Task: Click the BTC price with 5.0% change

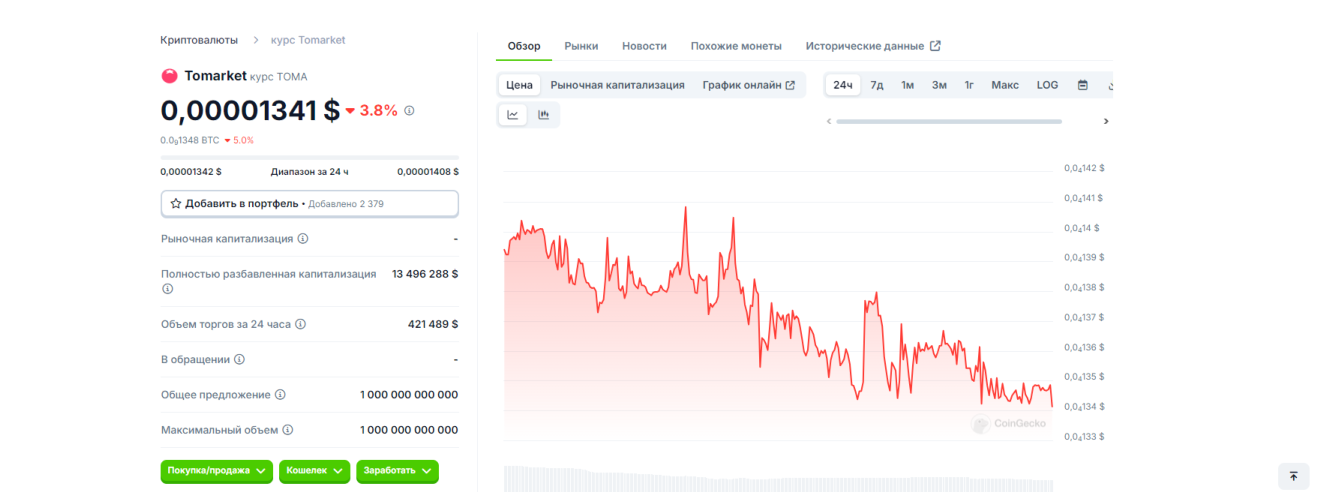Action: coord(207,140)
